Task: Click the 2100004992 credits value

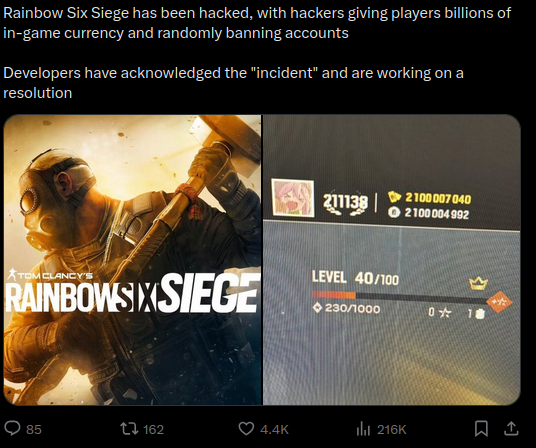Action: click(437, 214)
